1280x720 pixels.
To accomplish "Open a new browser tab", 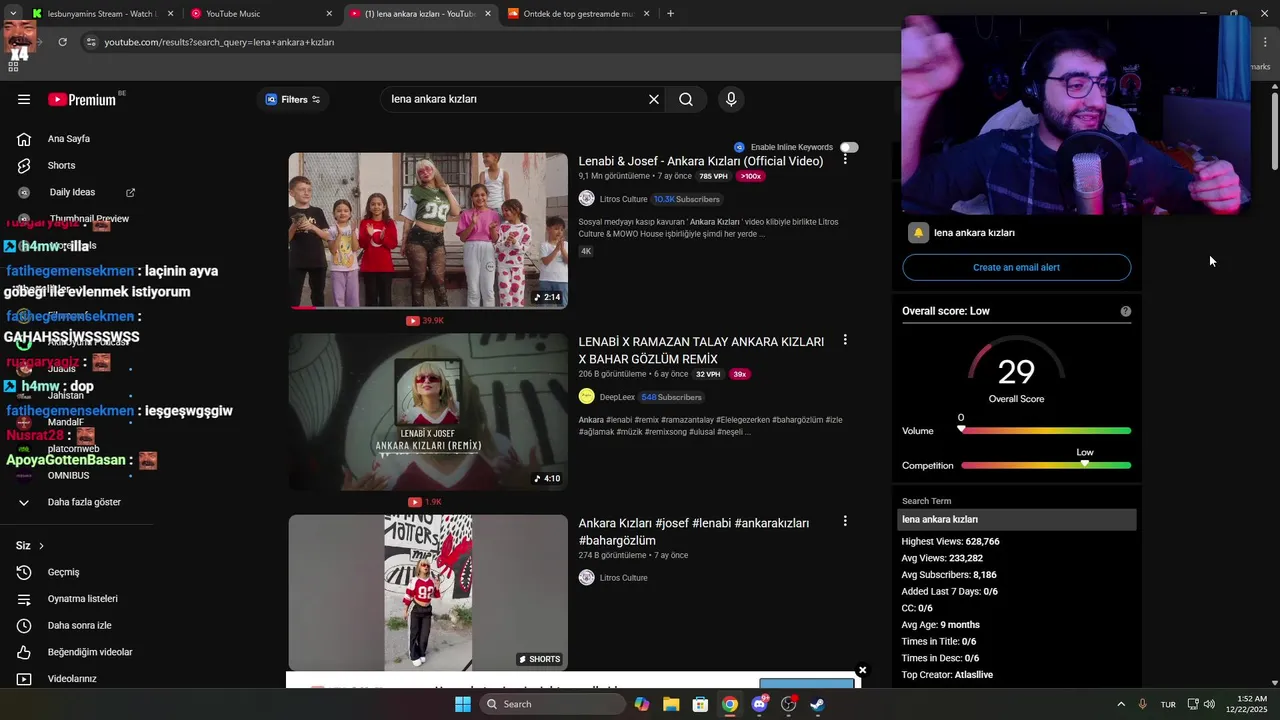I will [x=670, y=14].
